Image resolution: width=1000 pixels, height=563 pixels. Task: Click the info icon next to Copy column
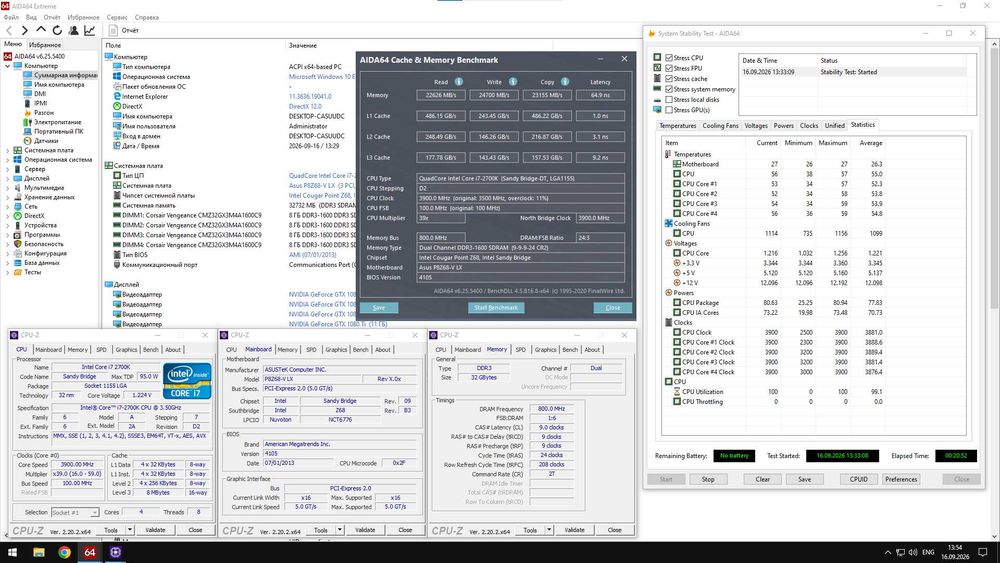(x=564, y=82)
